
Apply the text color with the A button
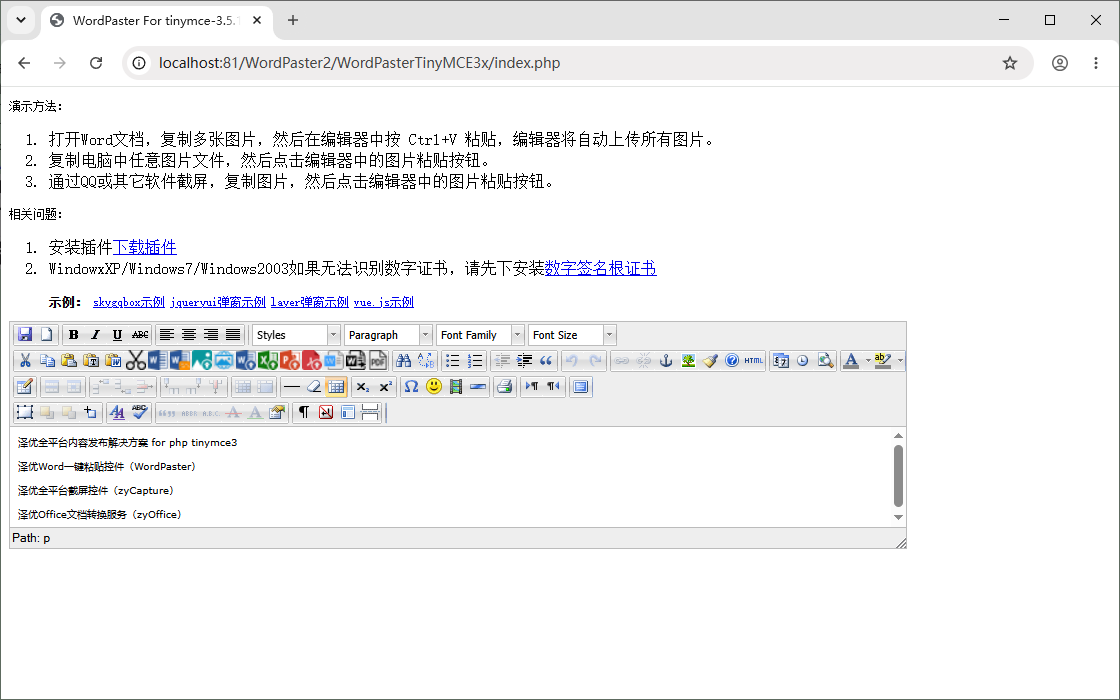coord(851,361)
